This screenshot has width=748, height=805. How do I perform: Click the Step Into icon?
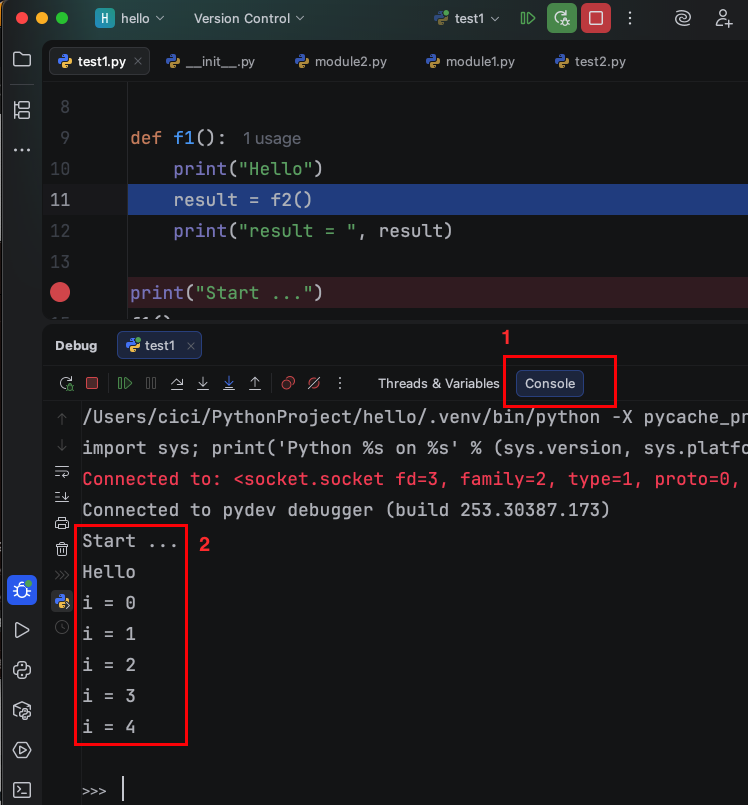[203, 383]
